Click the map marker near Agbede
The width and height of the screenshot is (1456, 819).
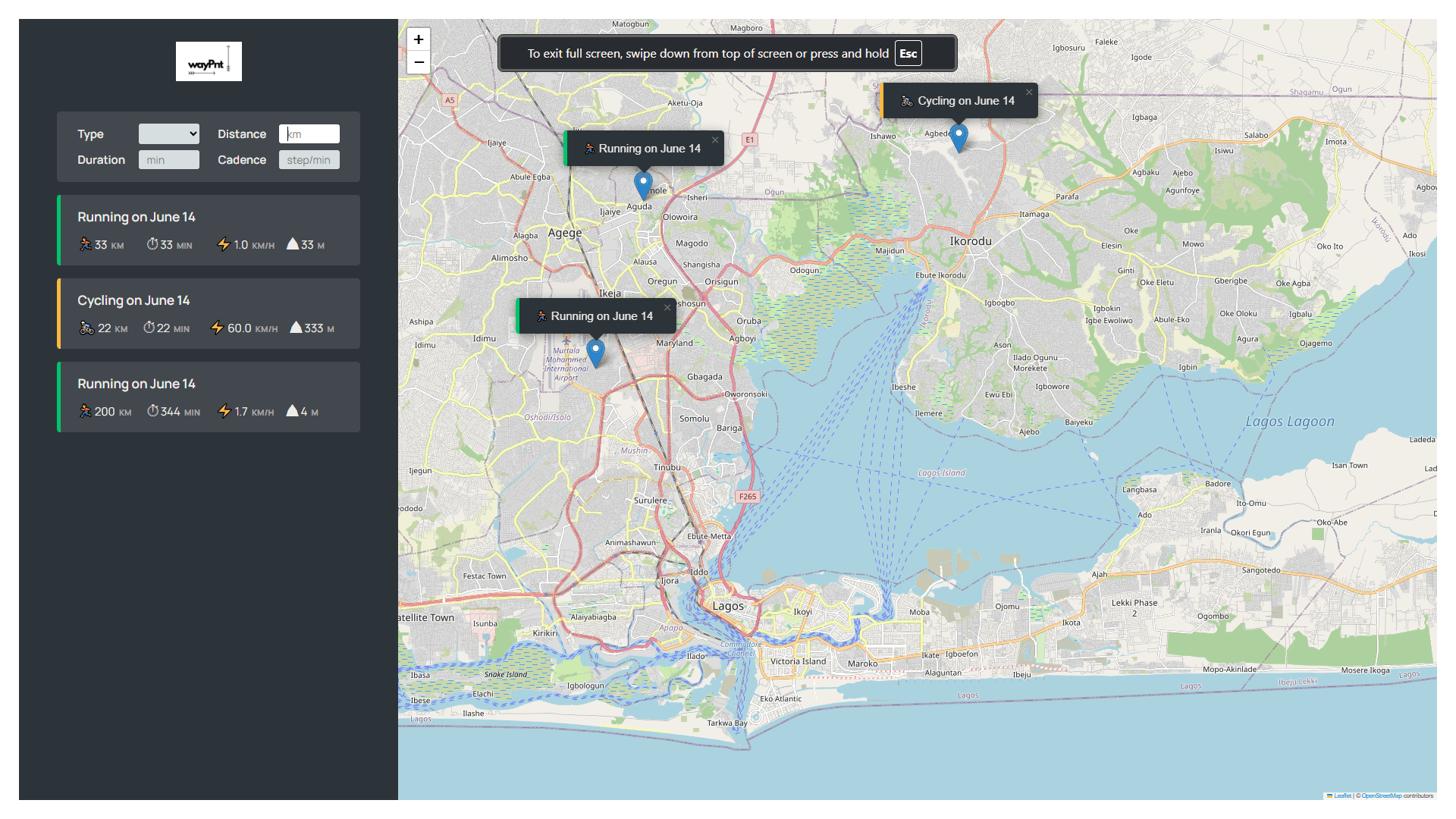point(959,139)
